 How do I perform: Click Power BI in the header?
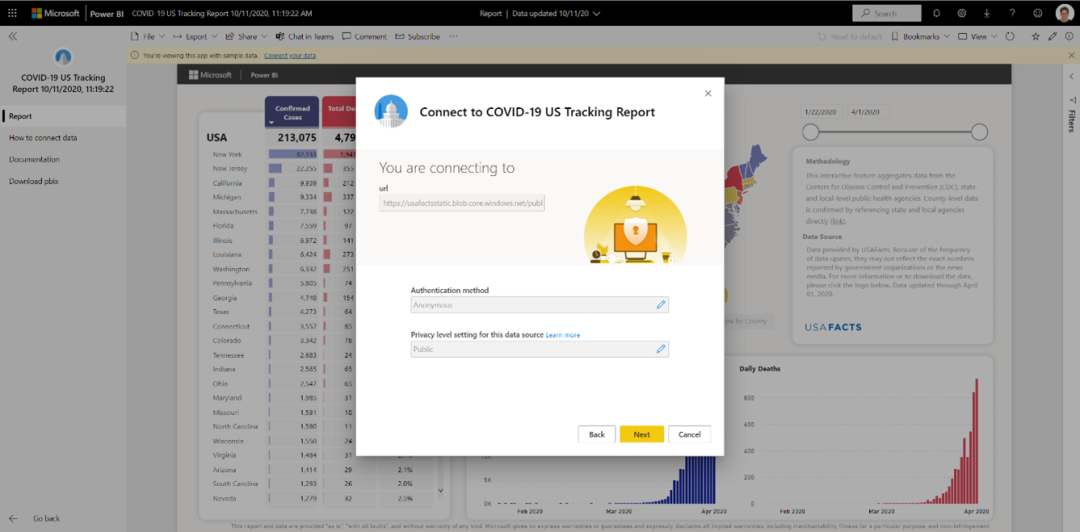pos(107,13)
